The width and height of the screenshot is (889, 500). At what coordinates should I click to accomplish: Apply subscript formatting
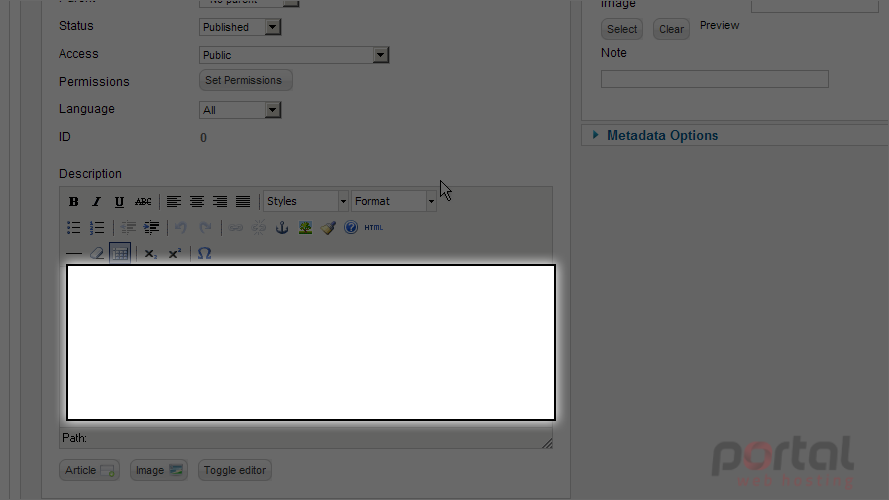(150, 253)
